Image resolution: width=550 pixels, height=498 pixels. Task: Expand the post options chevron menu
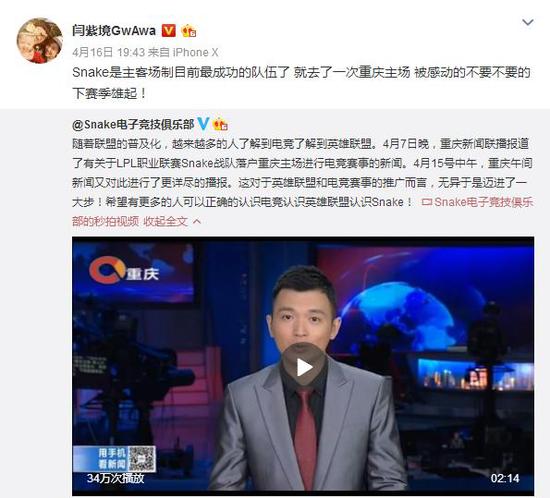[528, 22]
